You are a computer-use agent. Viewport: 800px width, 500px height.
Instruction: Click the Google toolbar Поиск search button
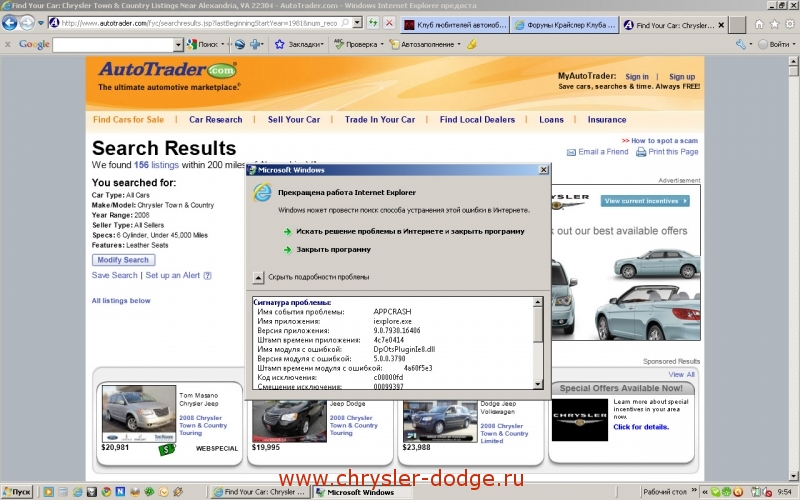[x=203, y=44]
